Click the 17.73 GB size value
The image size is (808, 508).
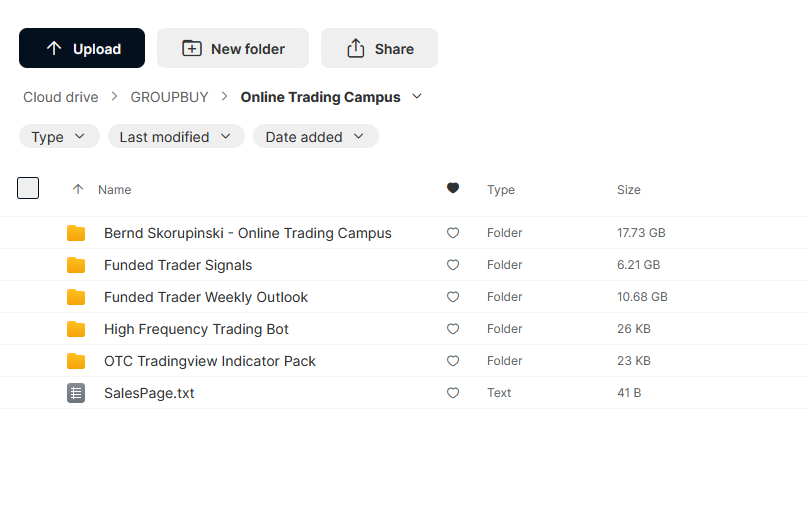pos(641,233)
